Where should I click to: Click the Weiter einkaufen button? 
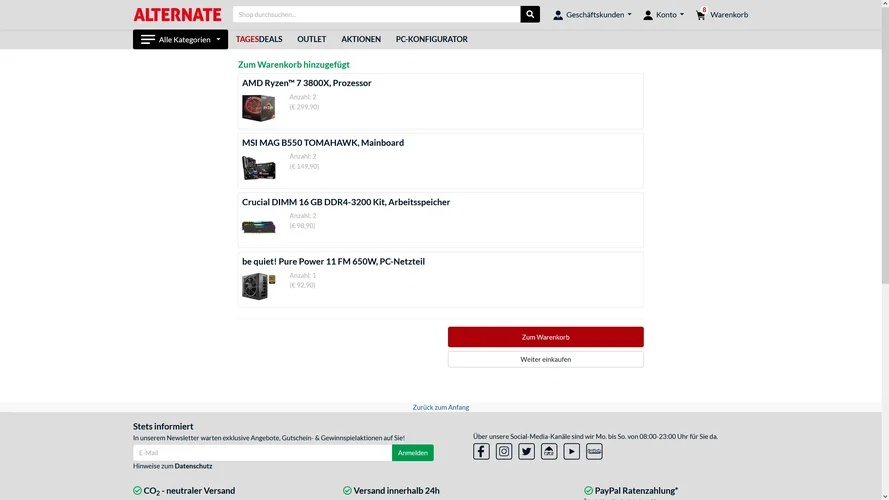click(545, 359)
